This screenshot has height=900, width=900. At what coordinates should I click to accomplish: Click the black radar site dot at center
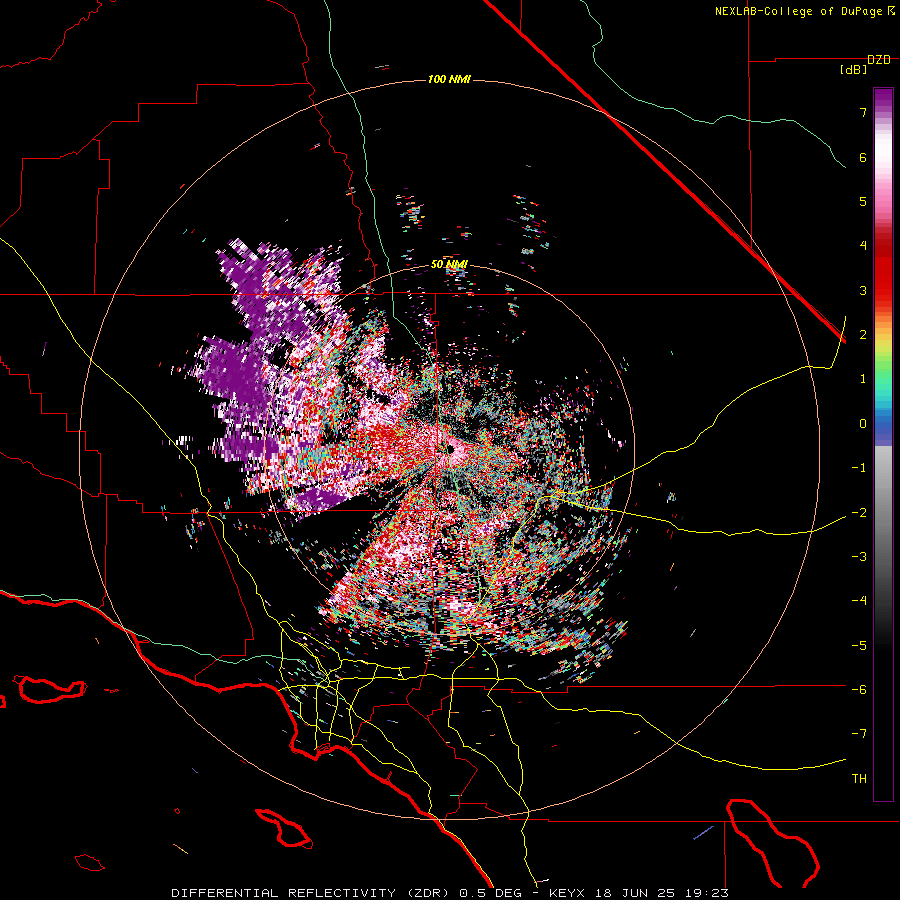click(x=450, y=449)
